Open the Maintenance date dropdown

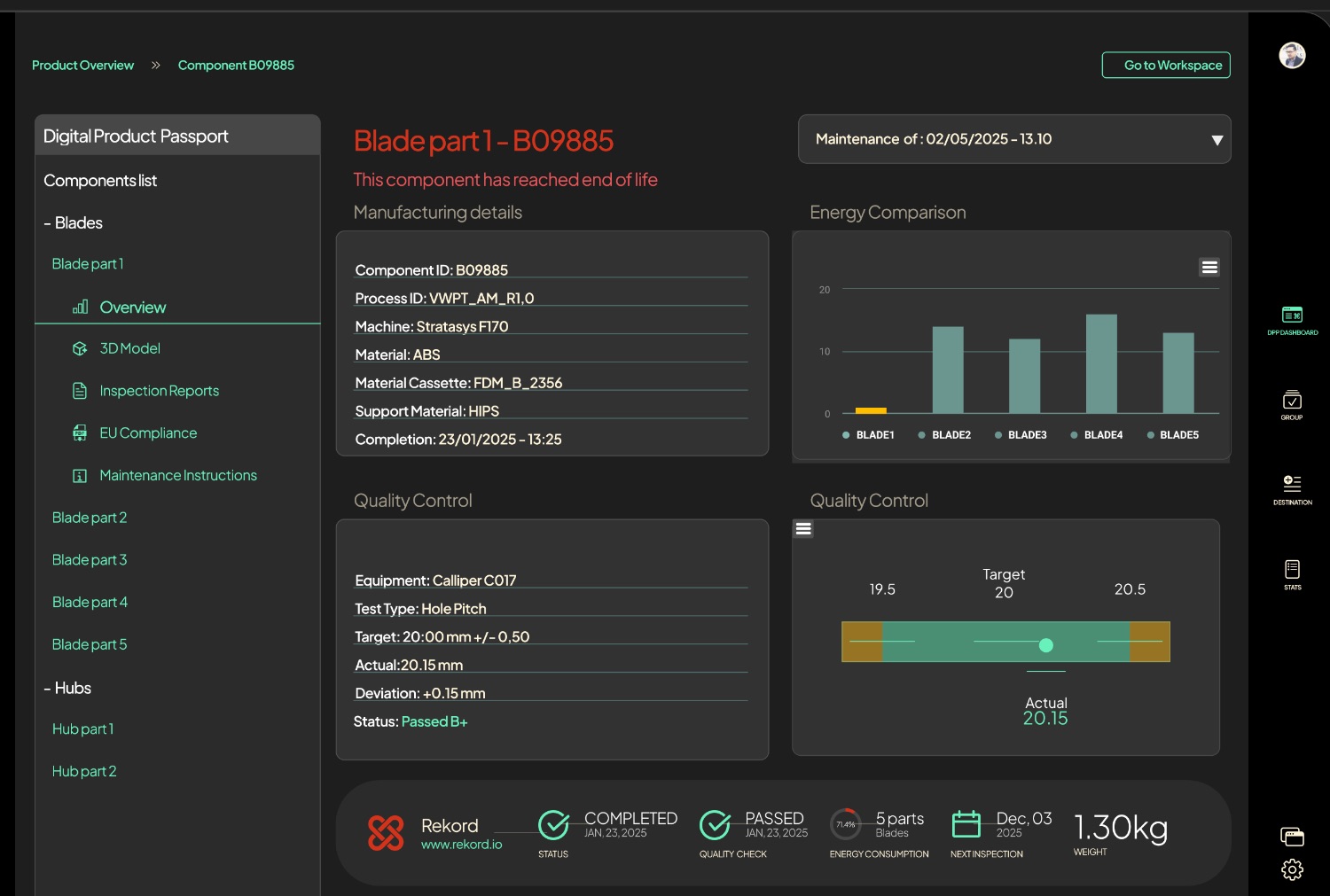pos(1014,139)
